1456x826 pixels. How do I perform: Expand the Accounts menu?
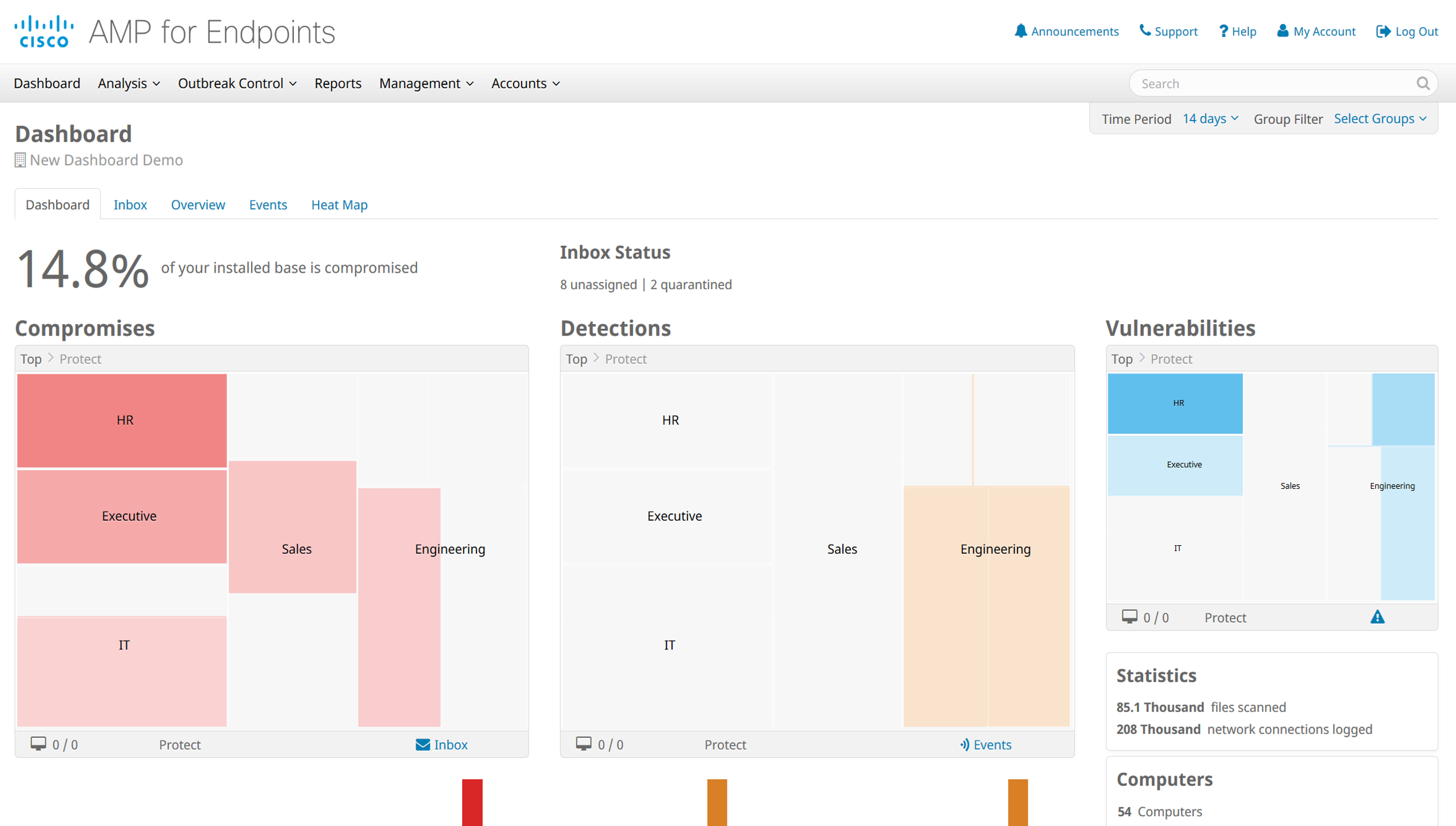click(526, 83)
